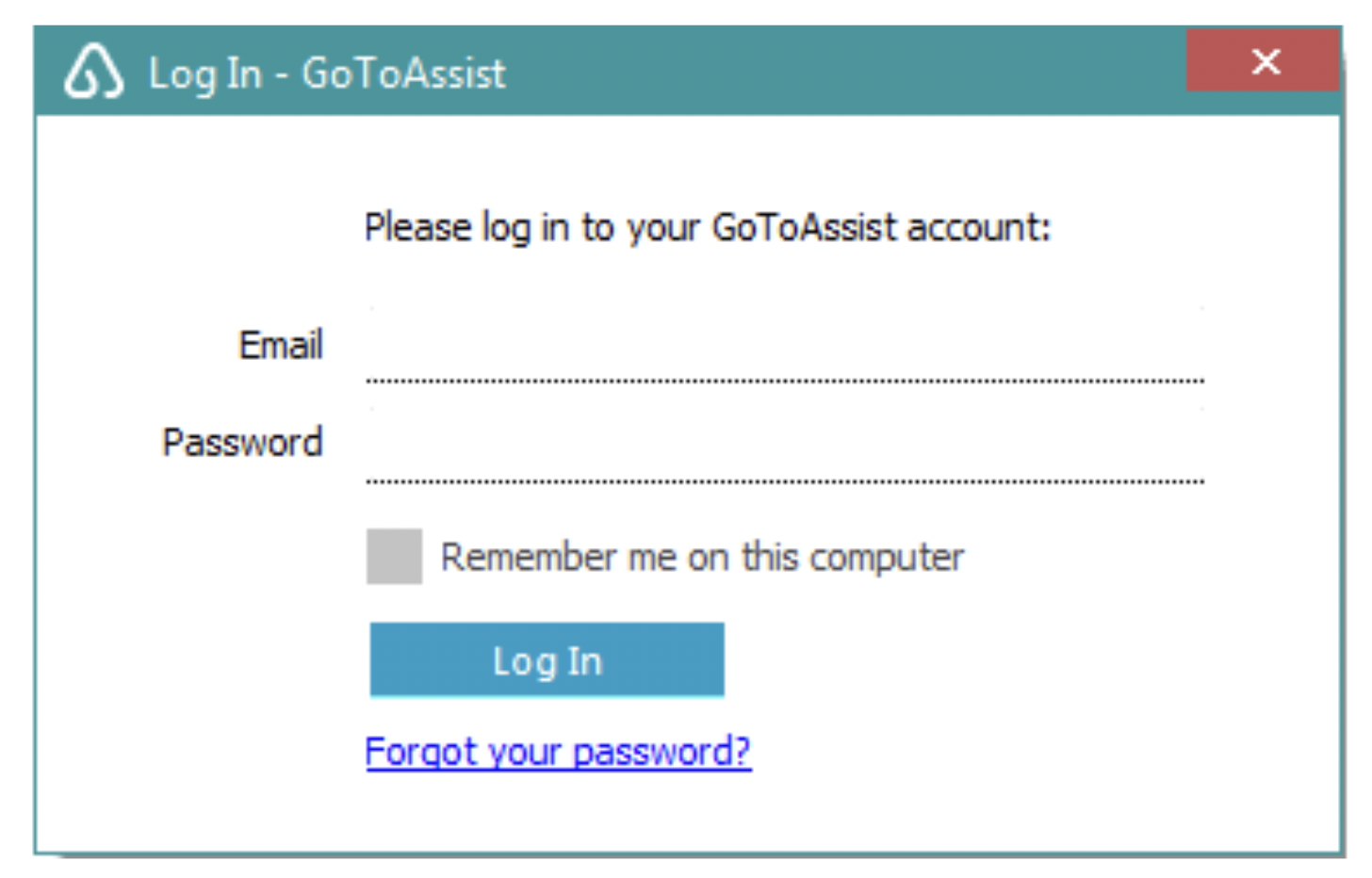The image size is (1372, 878).
Task: Click the word 'computer' in the Remember me label
Action: [887, 559]
